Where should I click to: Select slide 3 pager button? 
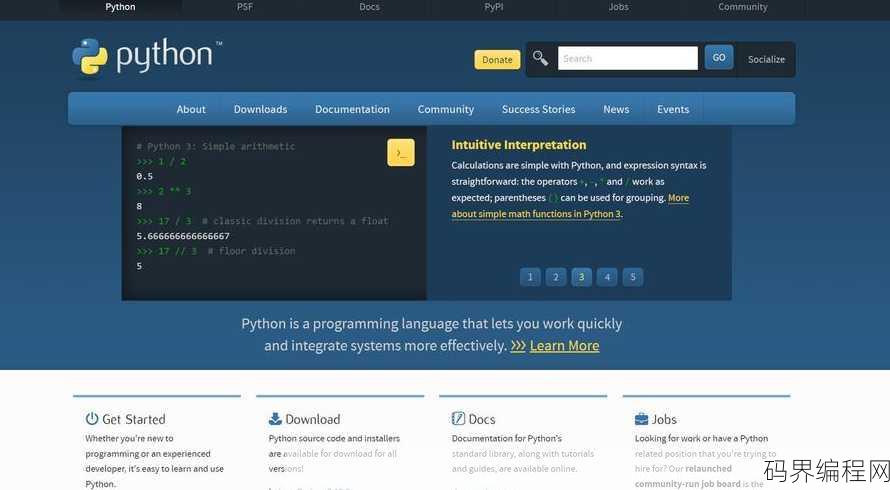pyautogui.click(x=581, y=277)
